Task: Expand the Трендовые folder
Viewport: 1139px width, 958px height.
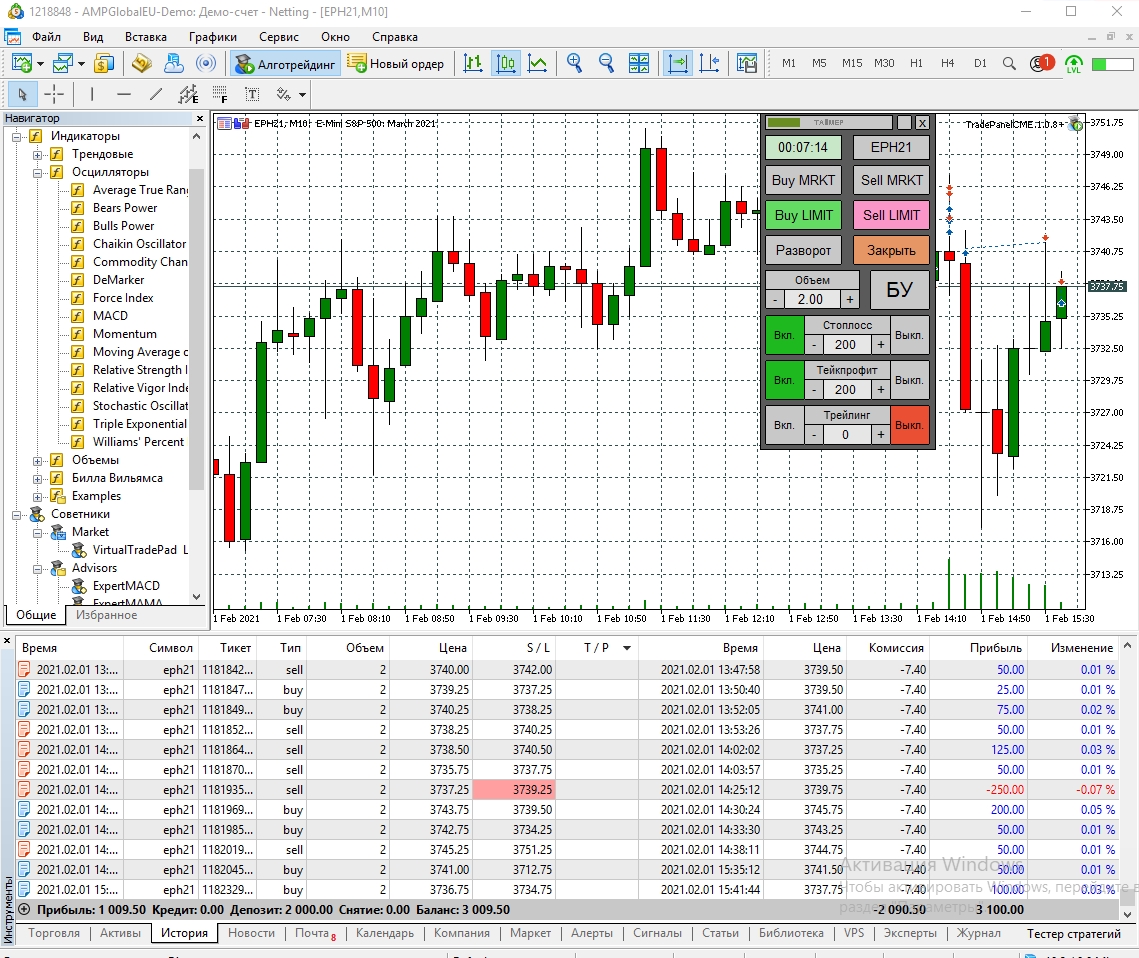Action: (37, 154)
